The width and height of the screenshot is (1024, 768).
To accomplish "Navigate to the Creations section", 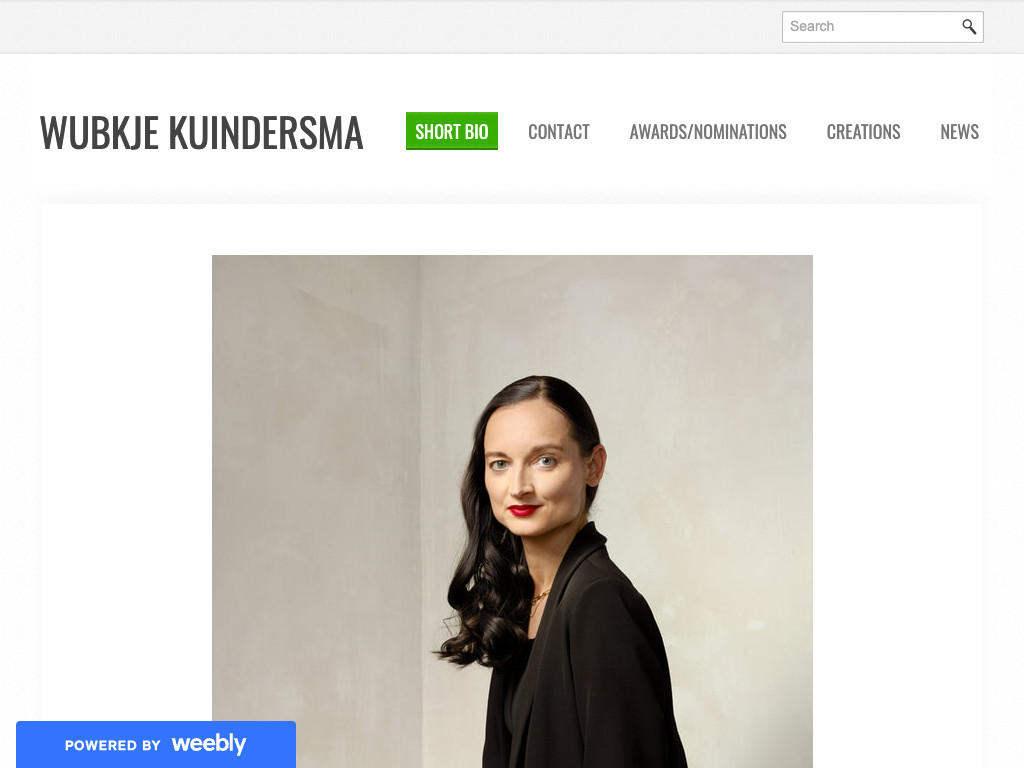I will (x=863, y=132).
